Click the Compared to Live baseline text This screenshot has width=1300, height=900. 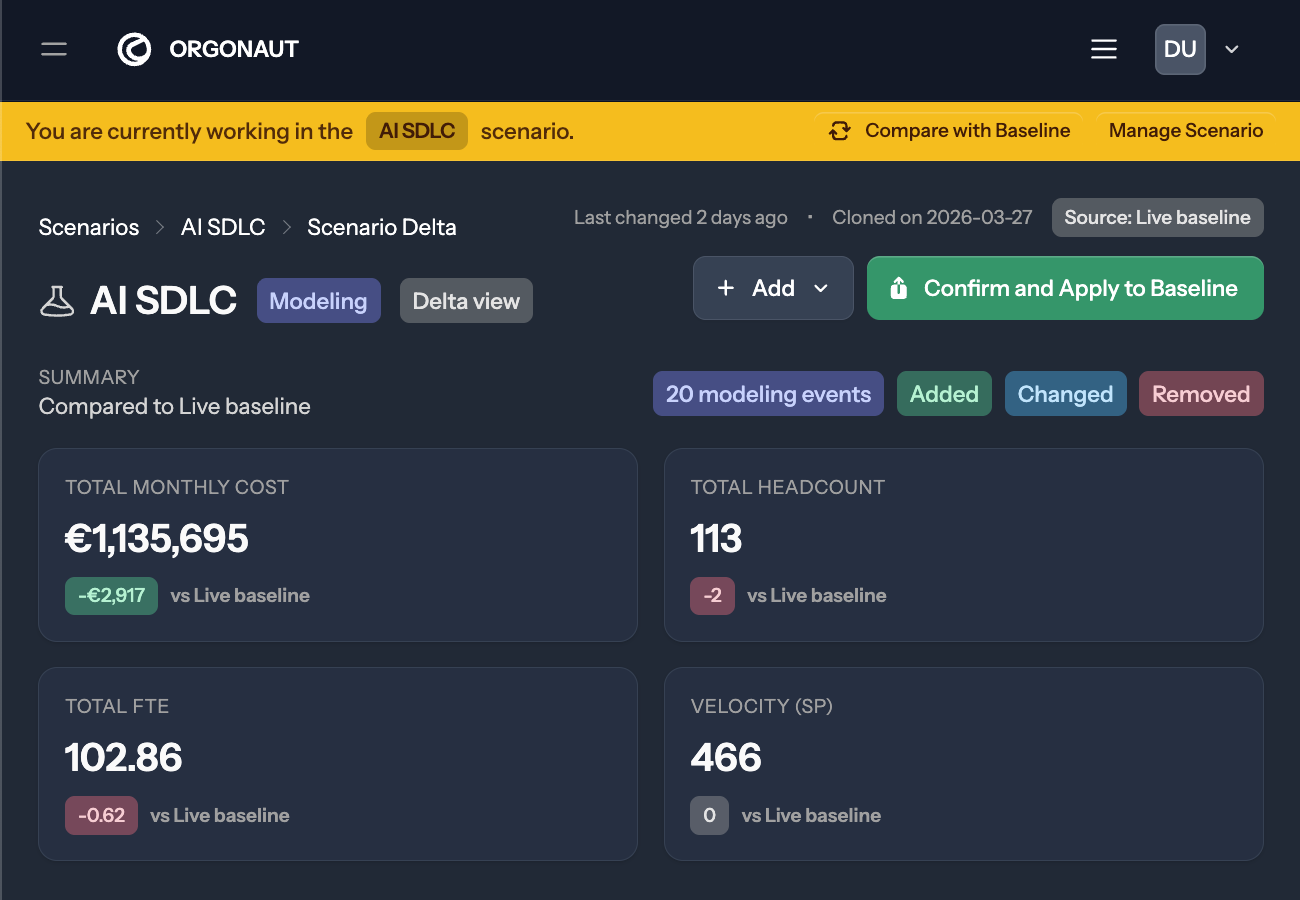175,407
